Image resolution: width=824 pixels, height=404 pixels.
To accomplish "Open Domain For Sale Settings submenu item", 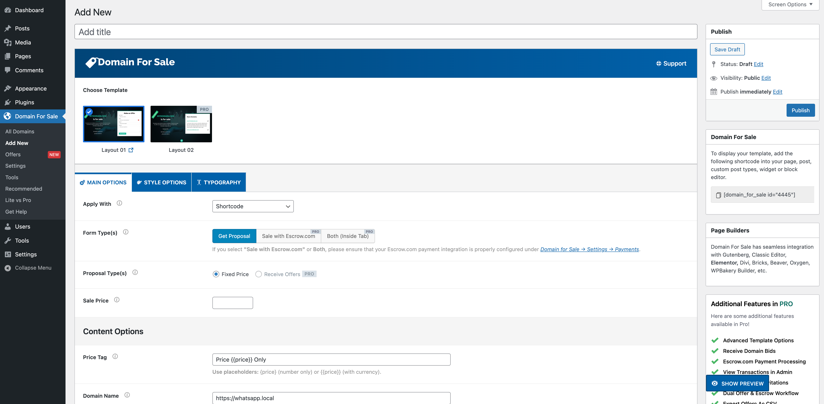I will click(15, 166).
